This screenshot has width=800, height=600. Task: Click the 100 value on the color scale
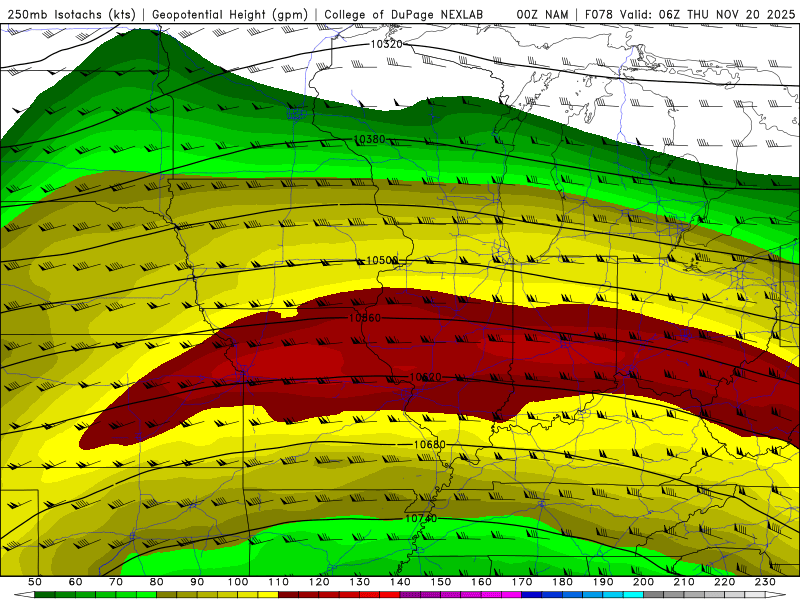tap(238, 582)
